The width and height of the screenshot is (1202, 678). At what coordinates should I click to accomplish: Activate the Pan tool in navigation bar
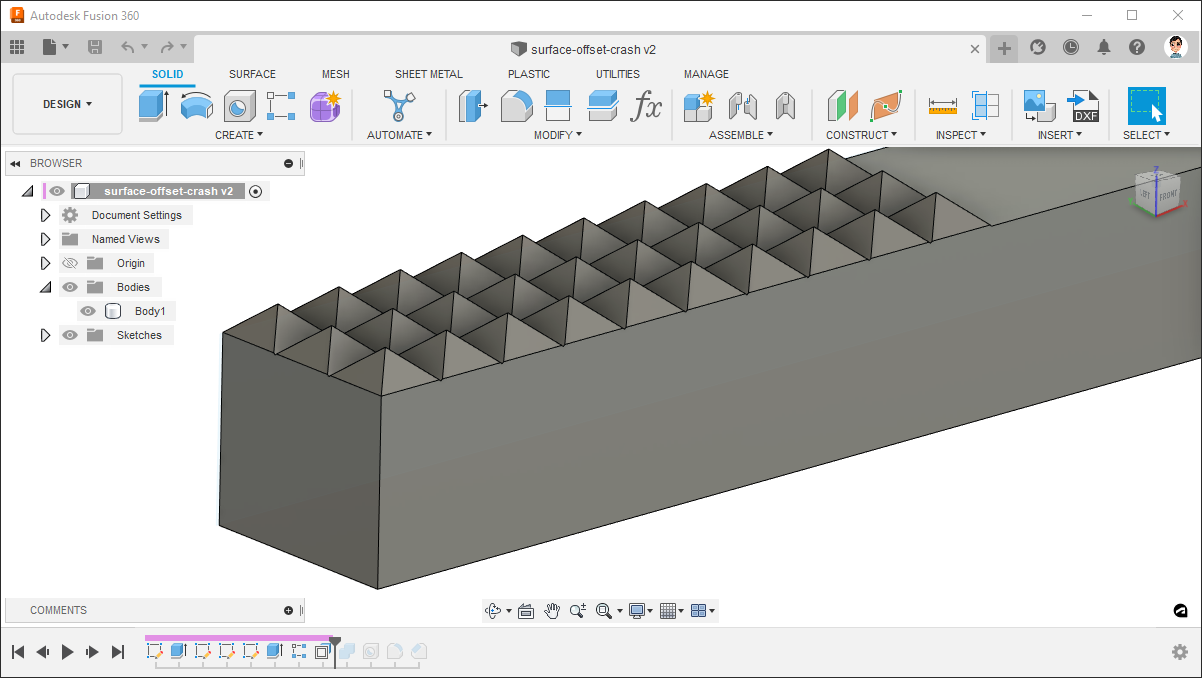click(x=552, y=610)
